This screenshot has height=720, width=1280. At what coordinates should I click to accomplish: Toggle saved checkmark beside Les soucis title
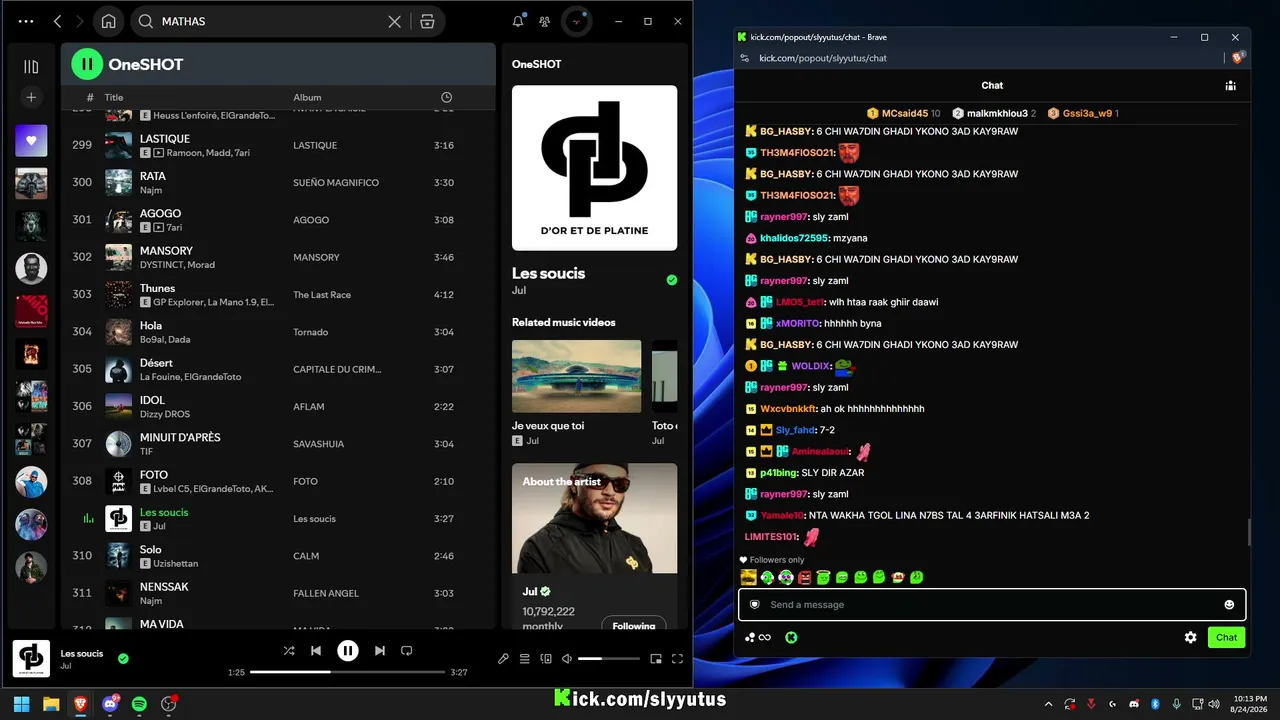[x=672, y=280]
